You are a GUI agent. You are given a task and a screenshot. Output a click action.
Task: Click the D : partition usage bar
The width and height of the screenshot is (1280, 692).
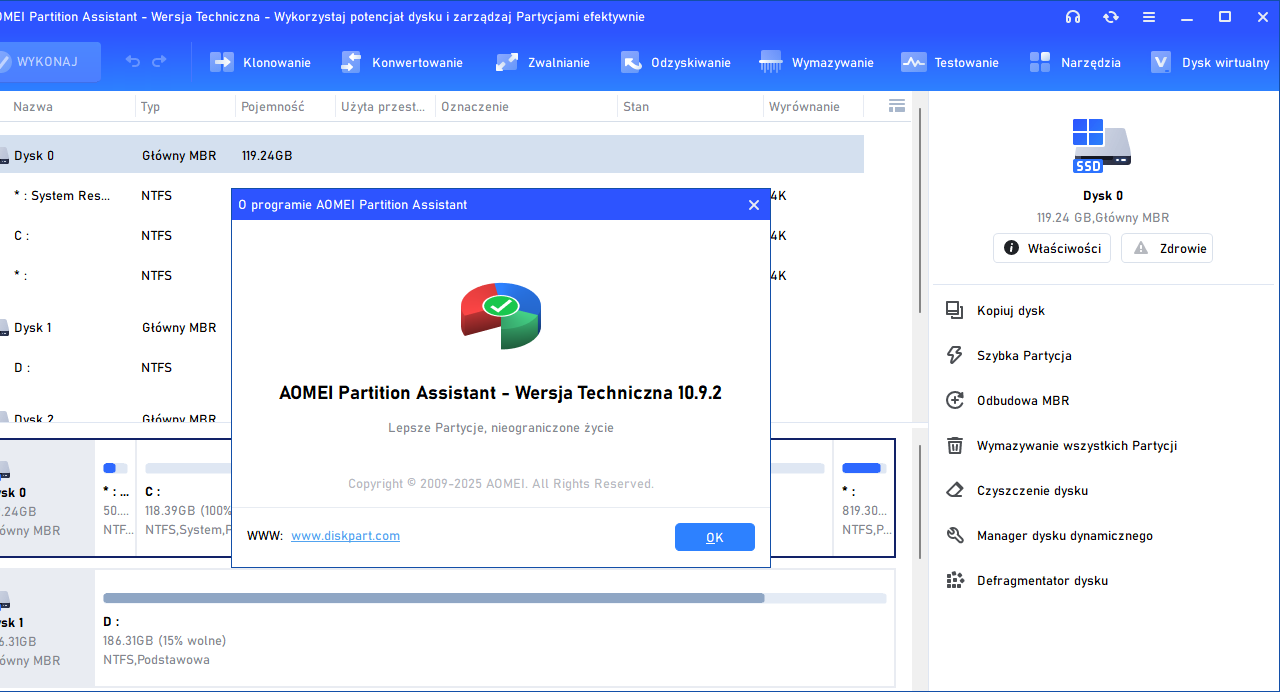click(494, 598)
